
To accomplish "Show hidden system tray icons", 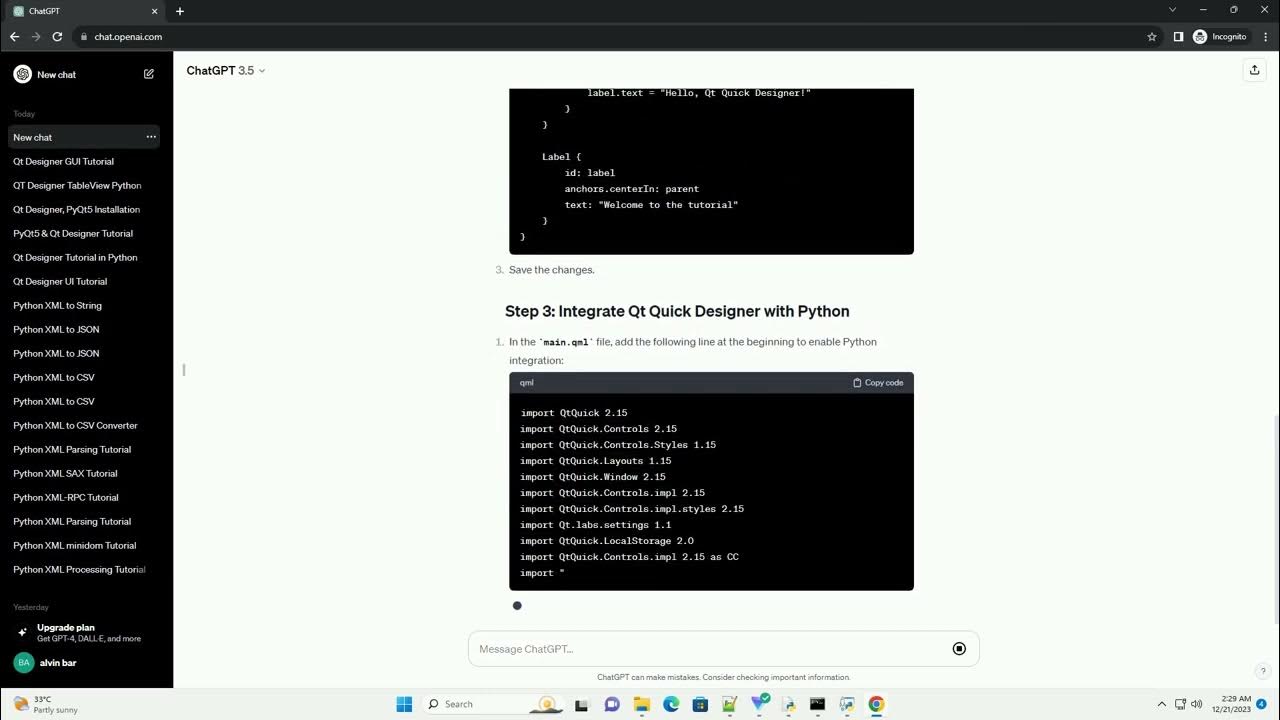I will [x=1161, y=704].
